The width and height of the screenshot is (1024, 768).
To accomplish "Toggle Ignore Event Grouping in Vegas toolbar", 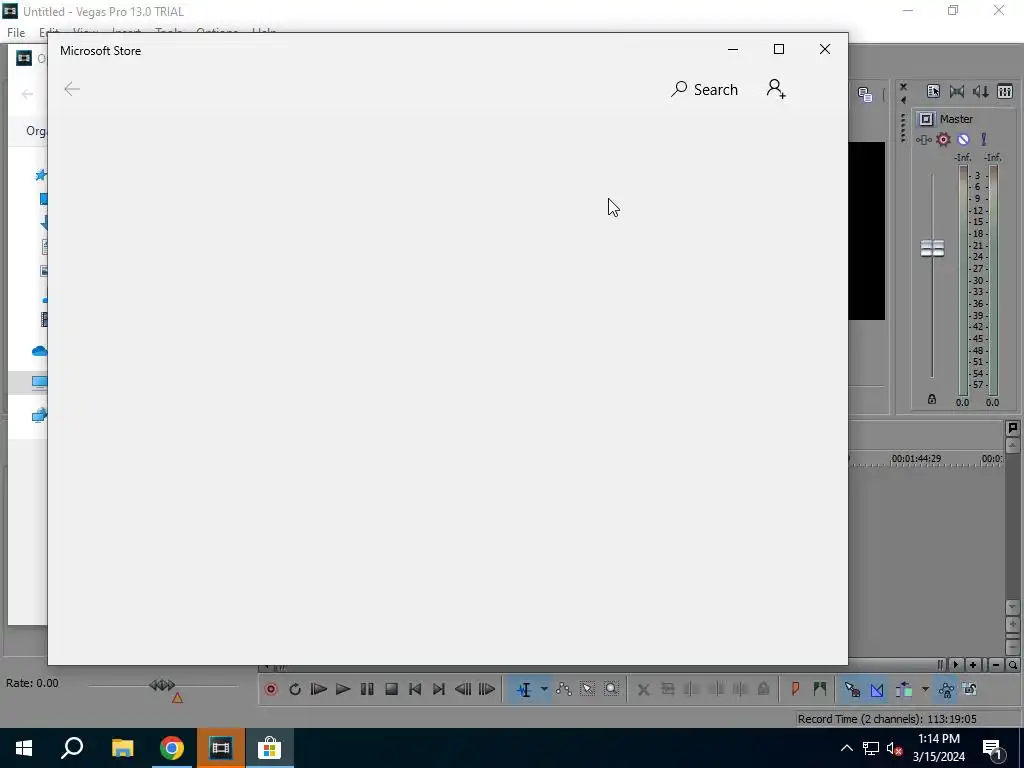I will (970, 689).
